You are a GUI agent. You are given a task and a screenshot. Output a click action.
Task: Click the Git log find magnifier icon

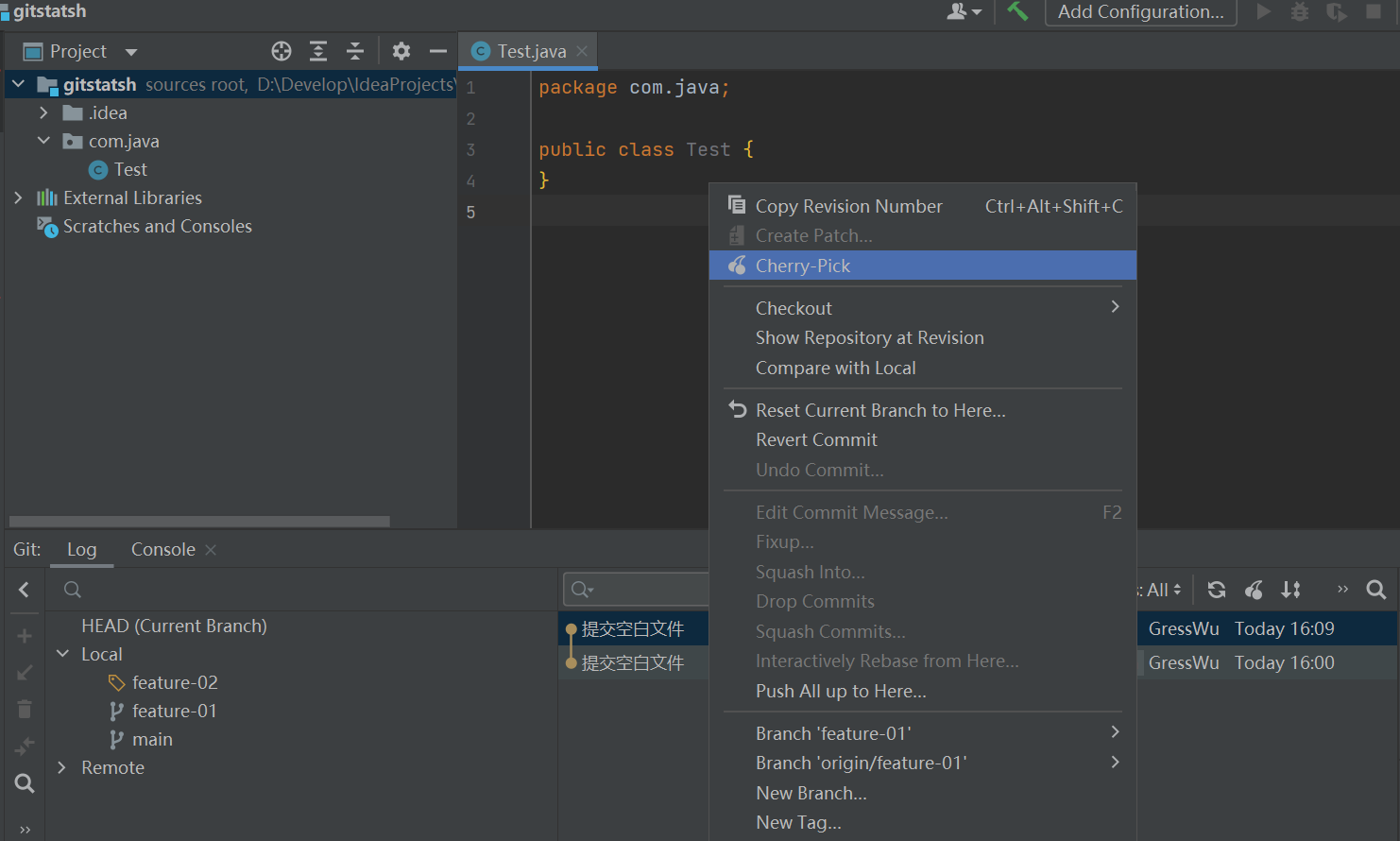pos(1376,590)
